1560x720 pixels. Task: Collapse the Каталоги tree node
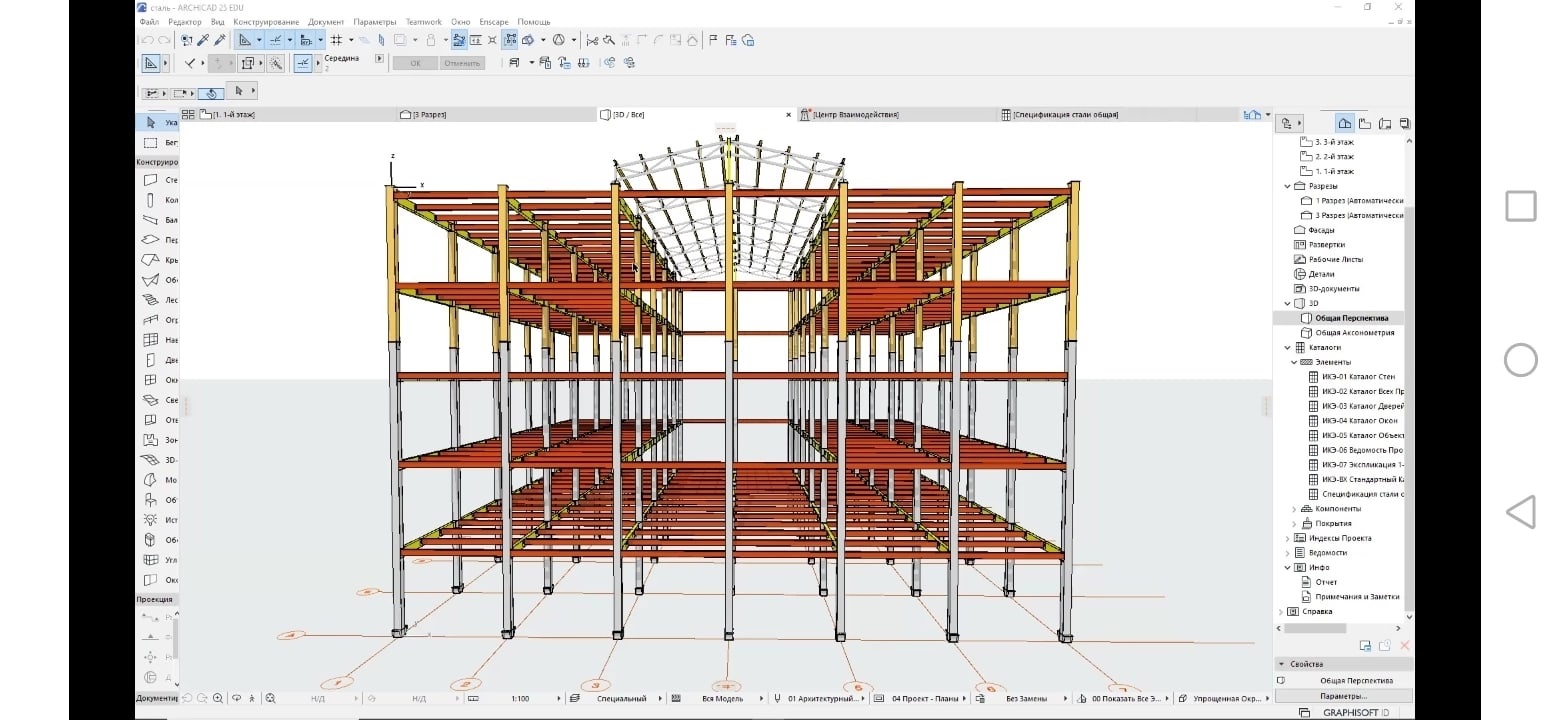pyautogui.click(x=1287, y=347)
